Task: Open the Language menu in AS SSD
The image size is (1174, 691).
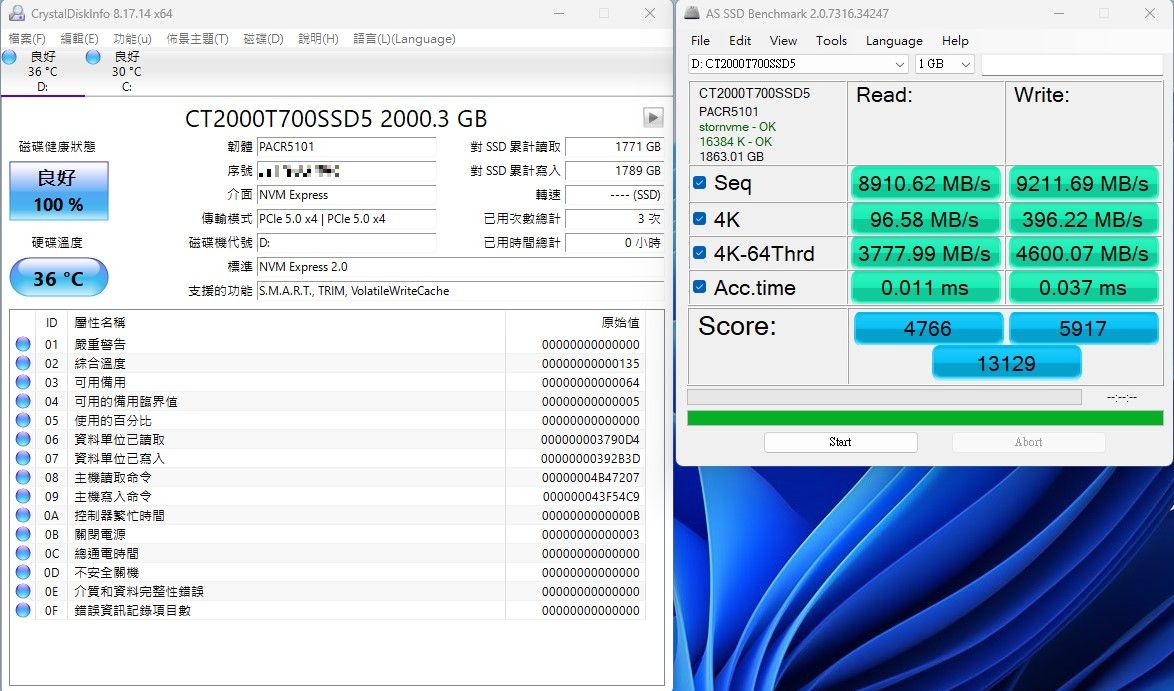Action: pos(894,40)
